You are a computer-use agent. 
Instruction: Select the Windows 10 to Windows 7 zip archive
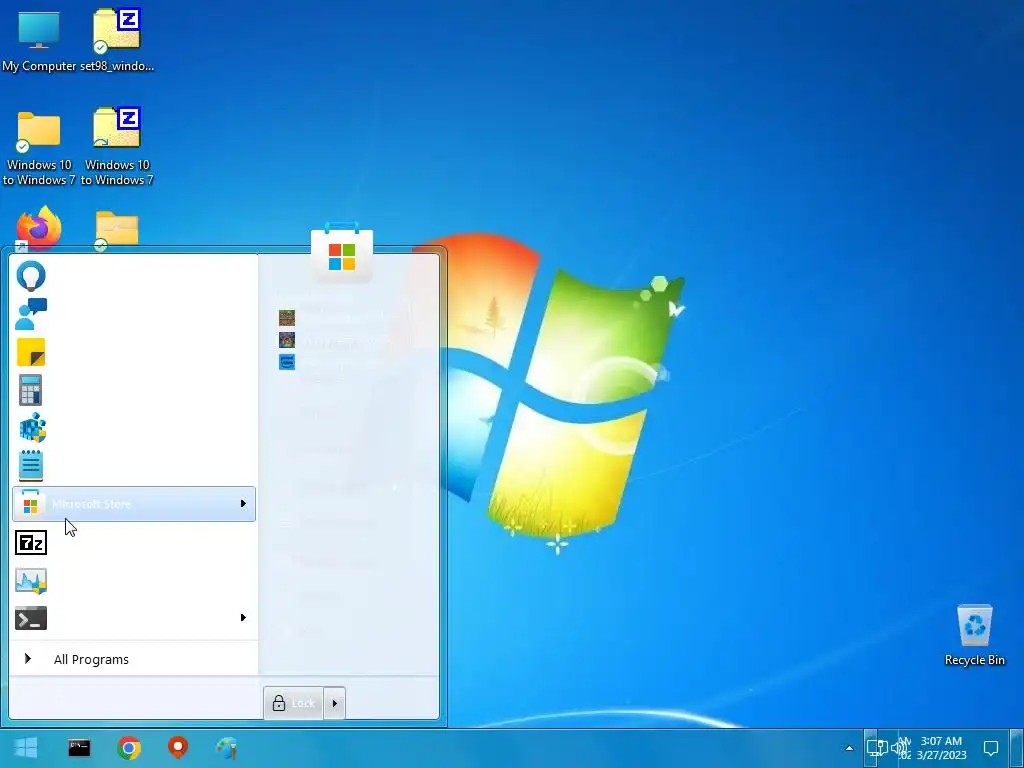tap(117, 147)
